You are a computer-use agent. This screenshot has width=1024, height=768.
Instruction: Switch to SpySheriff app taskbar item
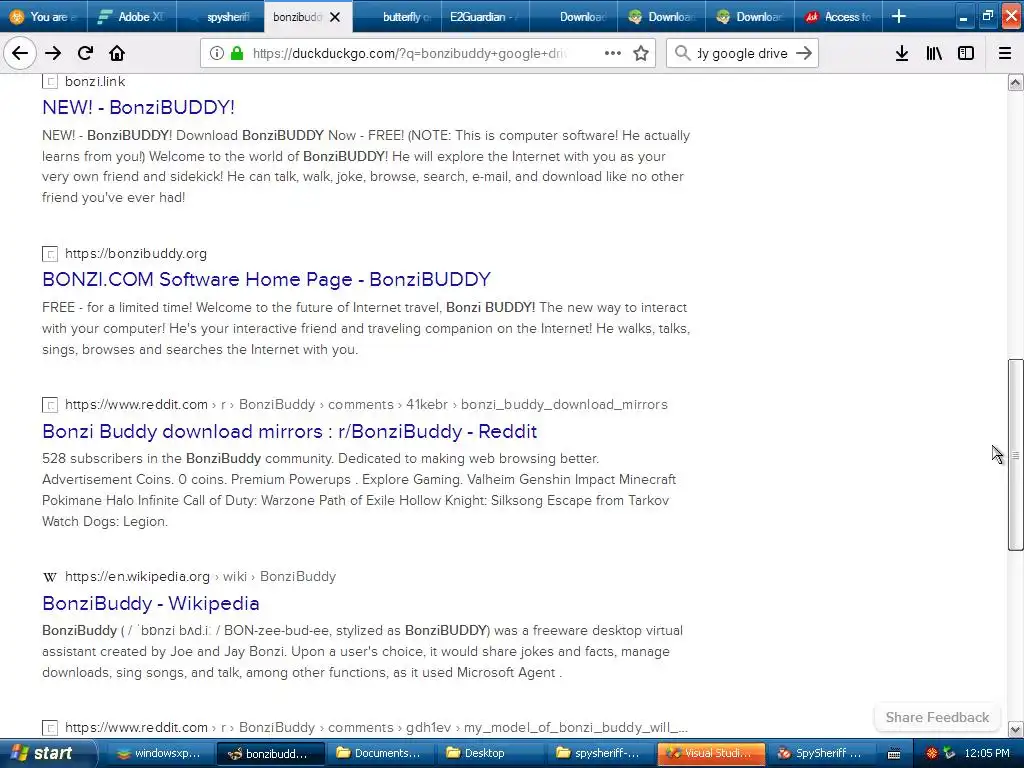pyautogui.click(x=820, y=753)
